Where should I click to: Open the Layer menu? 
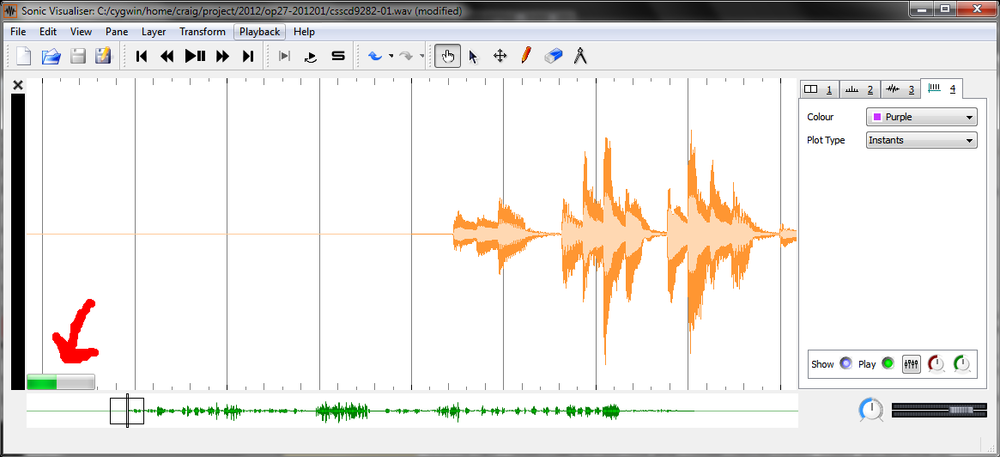pos(153,32)
